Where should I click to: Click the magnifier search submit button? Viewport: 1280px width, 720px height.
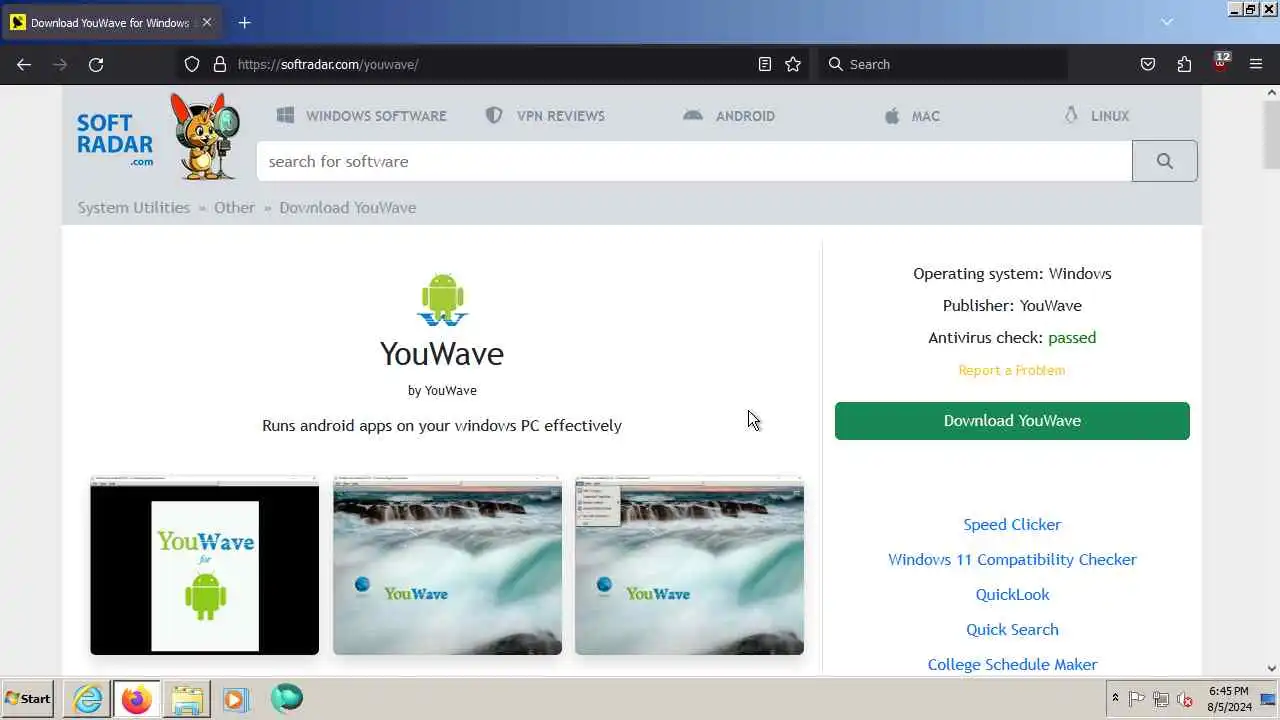point(1165,161)
